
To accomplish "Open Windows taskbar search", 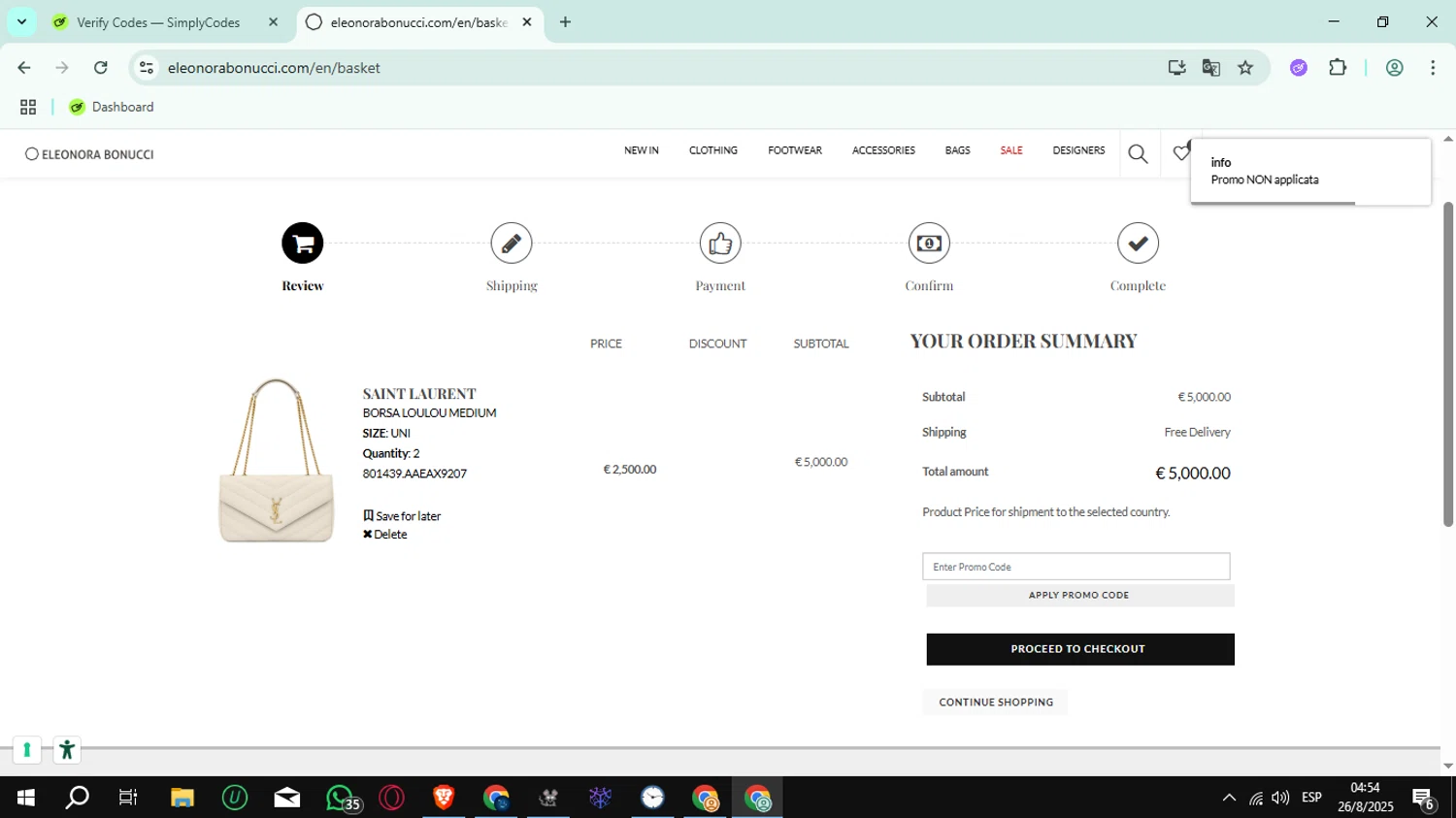I will [x=77, y=798].
